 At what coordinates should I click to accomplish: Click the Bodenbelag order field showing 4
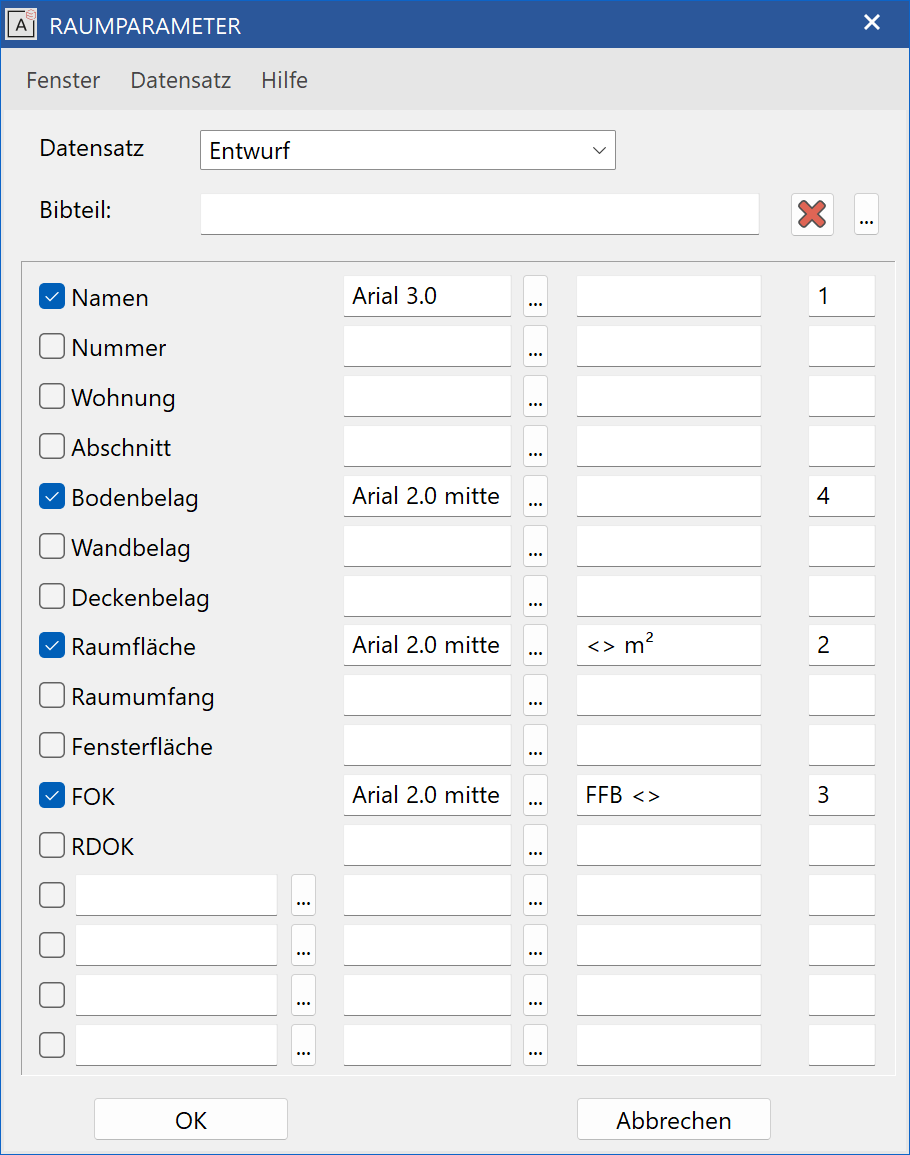(841, 496)
